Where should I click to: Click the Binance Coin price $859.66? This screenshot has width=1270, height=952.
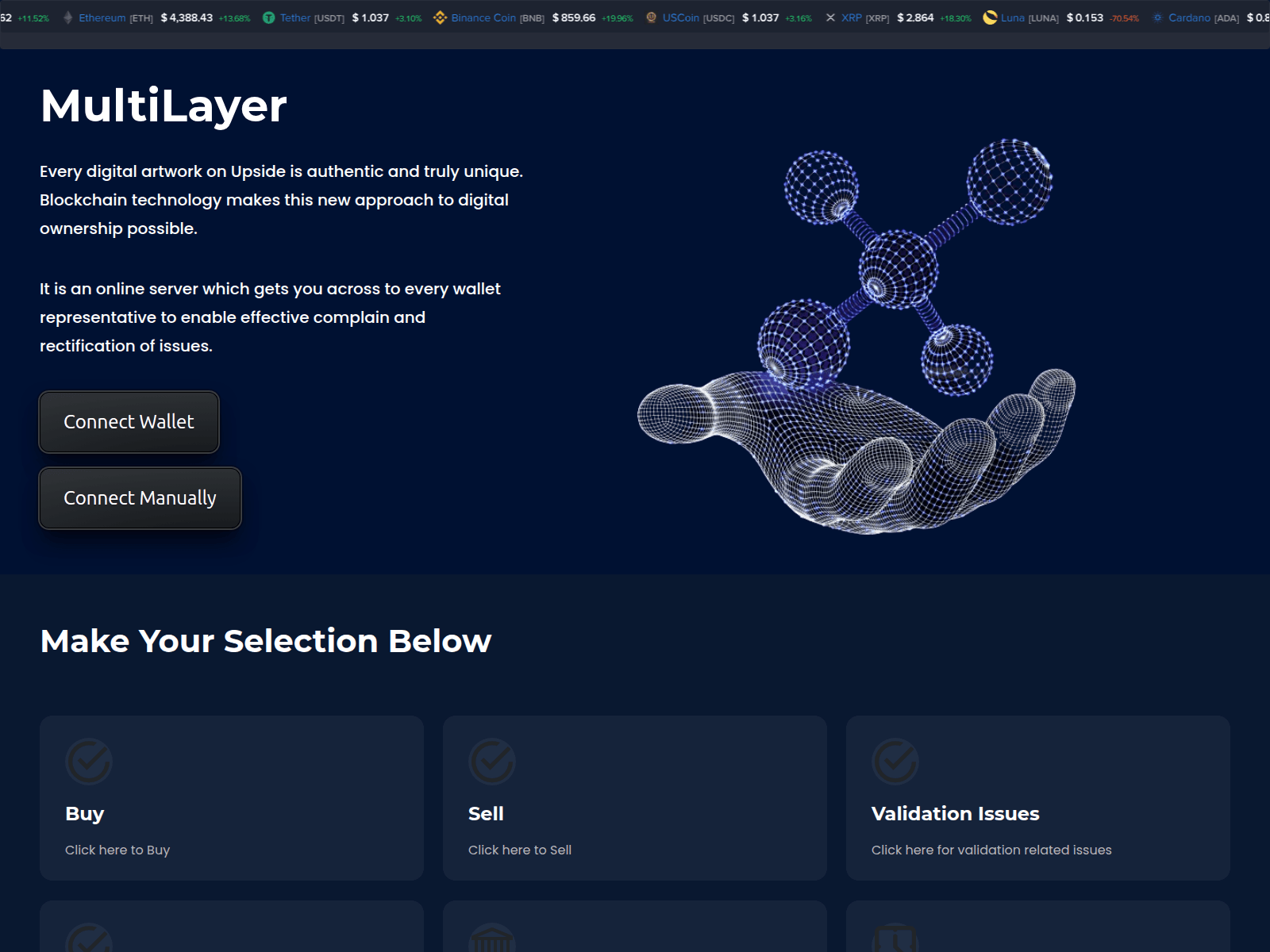(574, 17)
